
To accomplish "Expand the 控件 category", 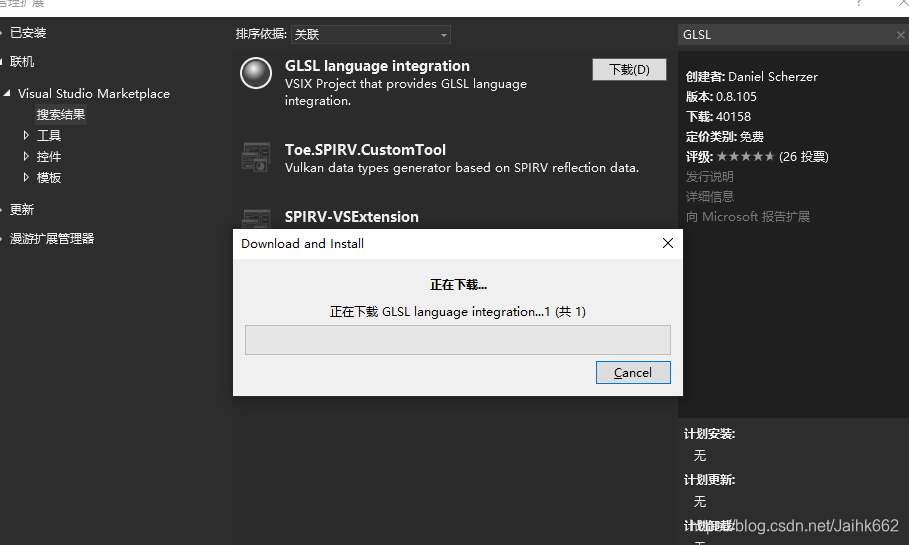I will 26,156.
